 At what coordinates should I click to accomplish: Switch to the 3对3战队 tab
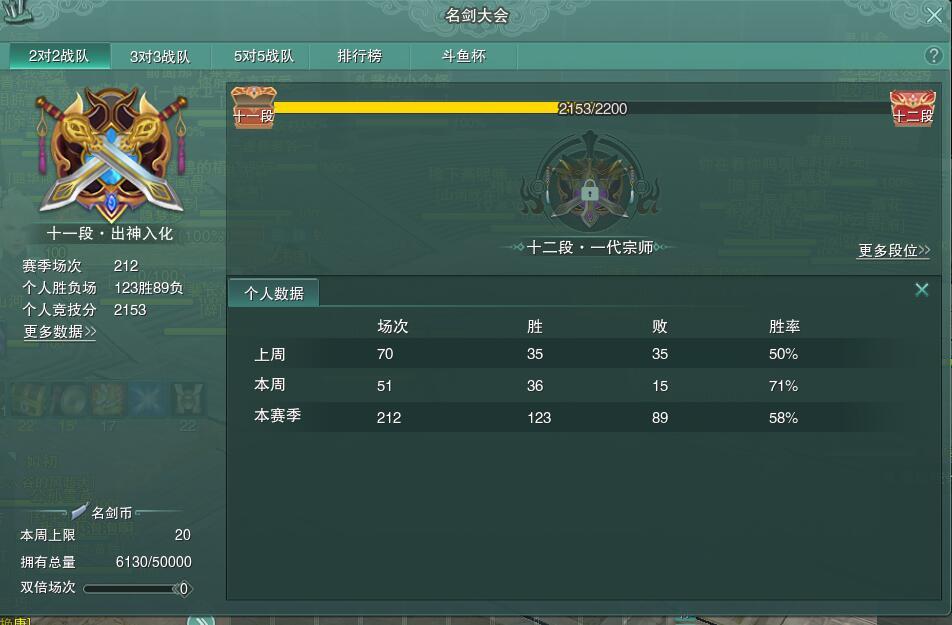click(x=160, y=56)
